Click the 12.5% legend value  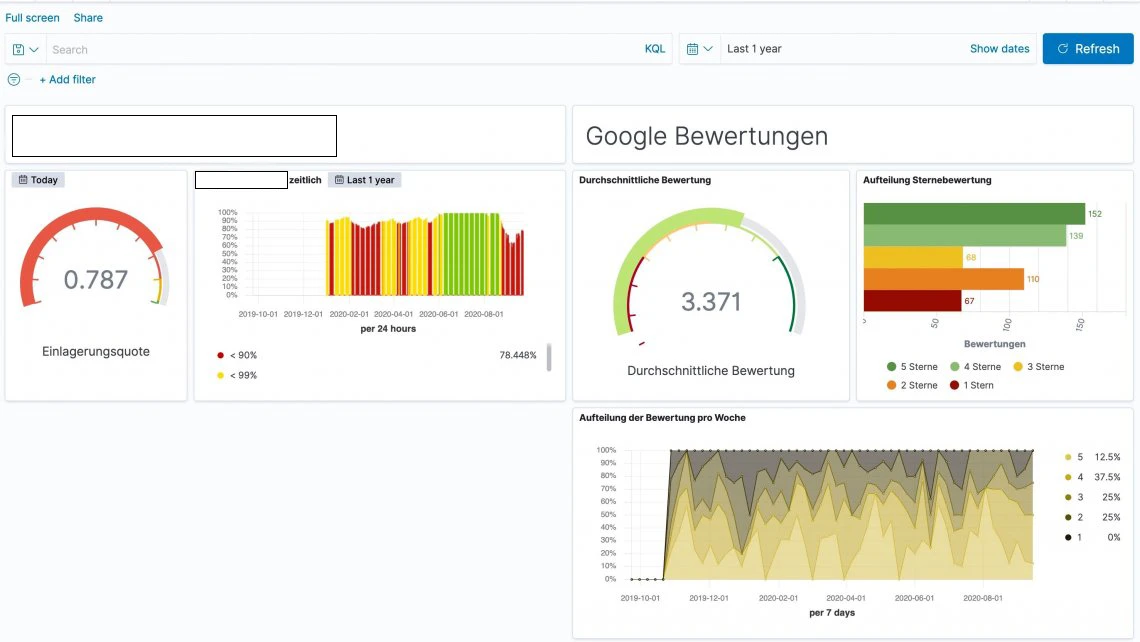pos(1107,457)
